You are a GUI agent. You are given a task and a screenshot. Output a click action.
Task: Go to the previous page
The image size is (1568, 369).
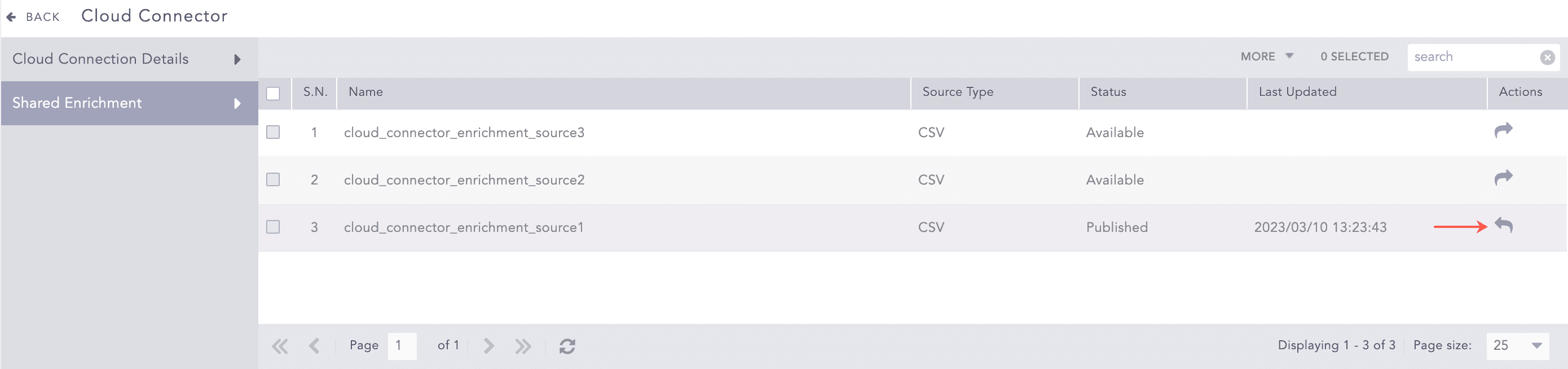tap(314, 346)
